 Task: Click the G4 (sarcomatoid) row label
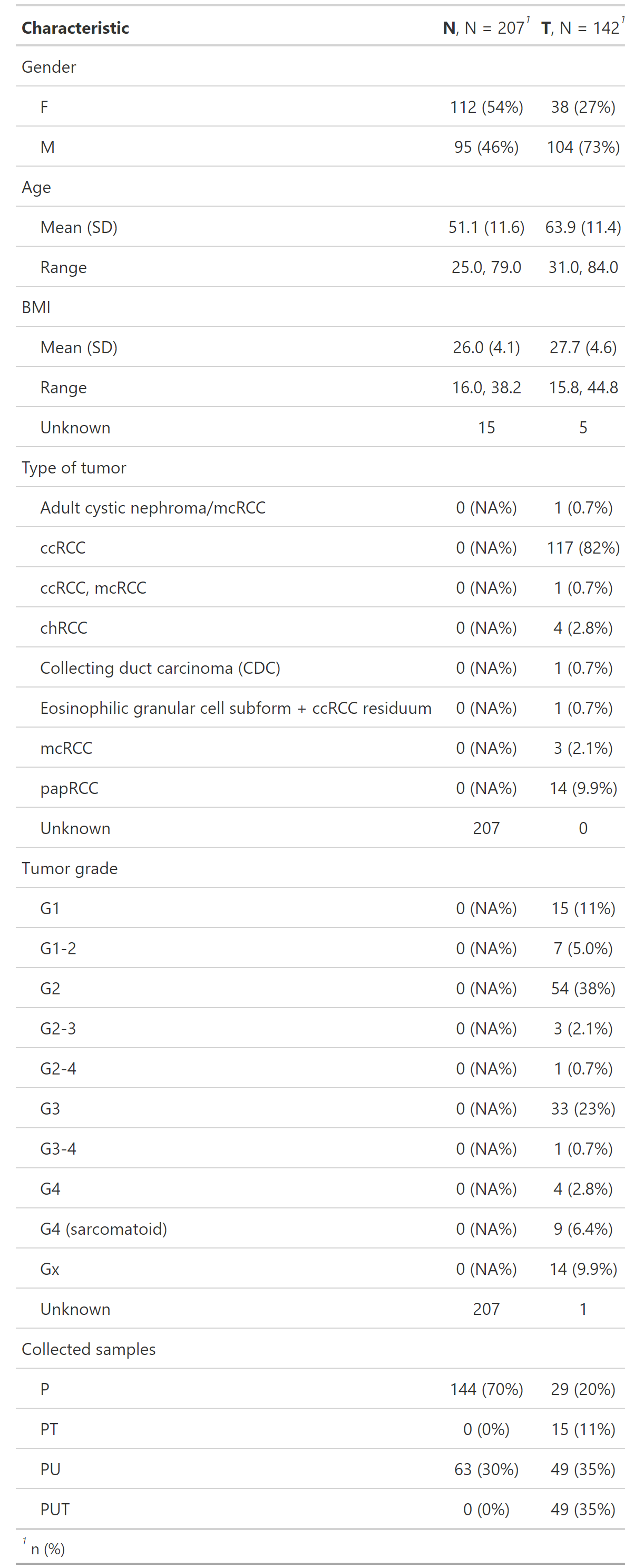tap(103, 1229)
